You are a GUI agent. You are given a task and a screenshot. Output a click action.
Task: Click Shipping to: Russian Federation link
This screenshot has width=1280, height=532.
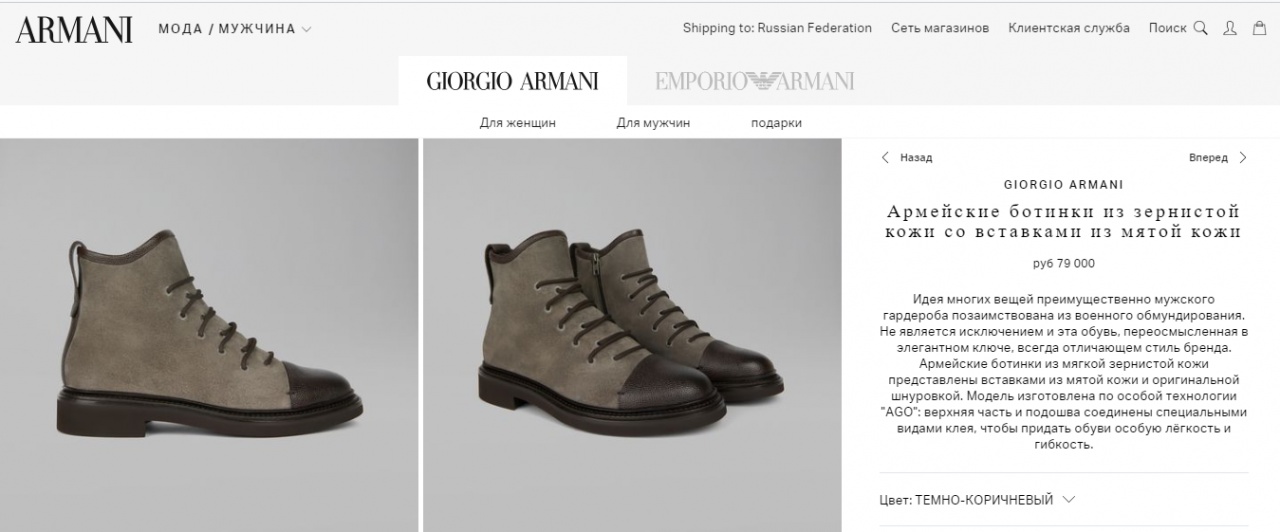[x=777, y=28]
